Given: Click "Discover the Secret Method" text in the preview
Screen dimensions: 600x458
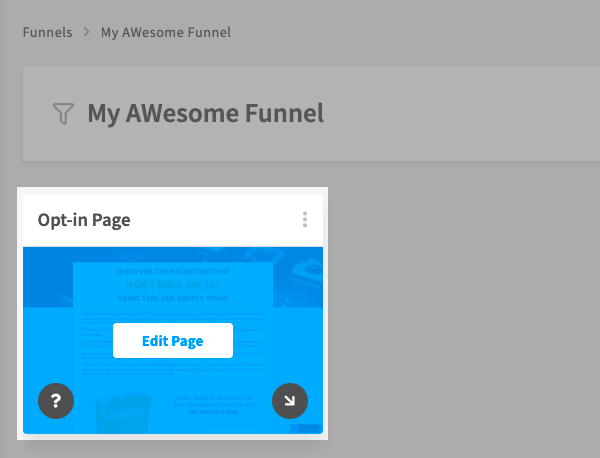Looking at the screenshot, I should (173, 272).
